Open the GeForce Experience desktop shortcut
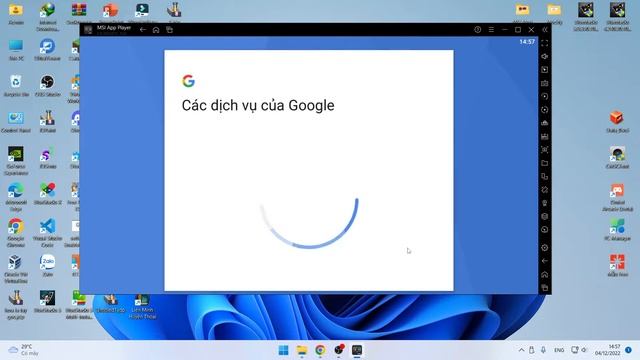 [16, 160]
